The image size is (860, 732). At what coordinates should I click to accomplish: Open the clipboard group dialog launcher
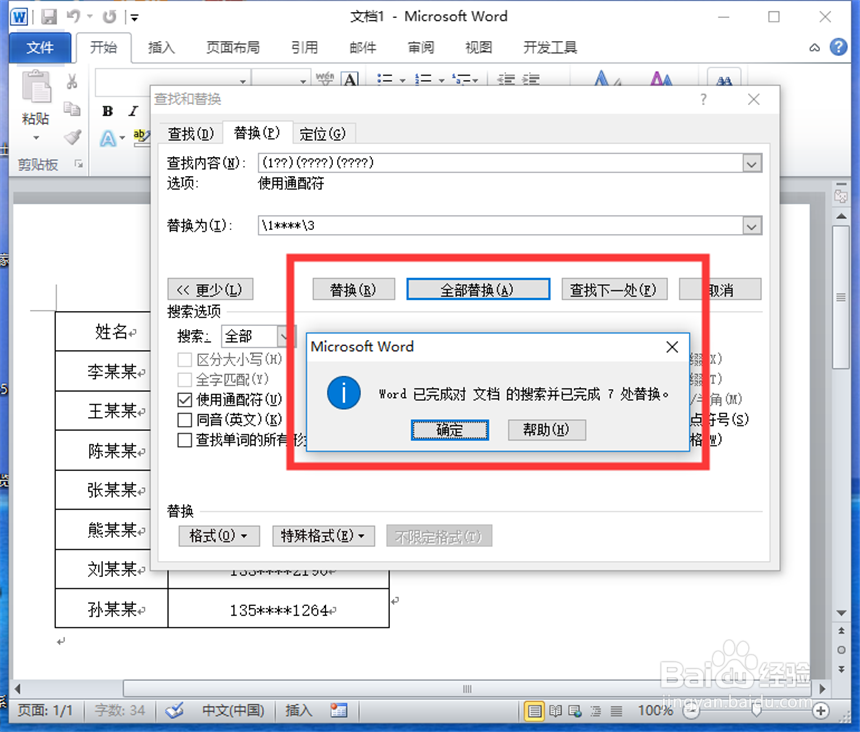(79, 164)
